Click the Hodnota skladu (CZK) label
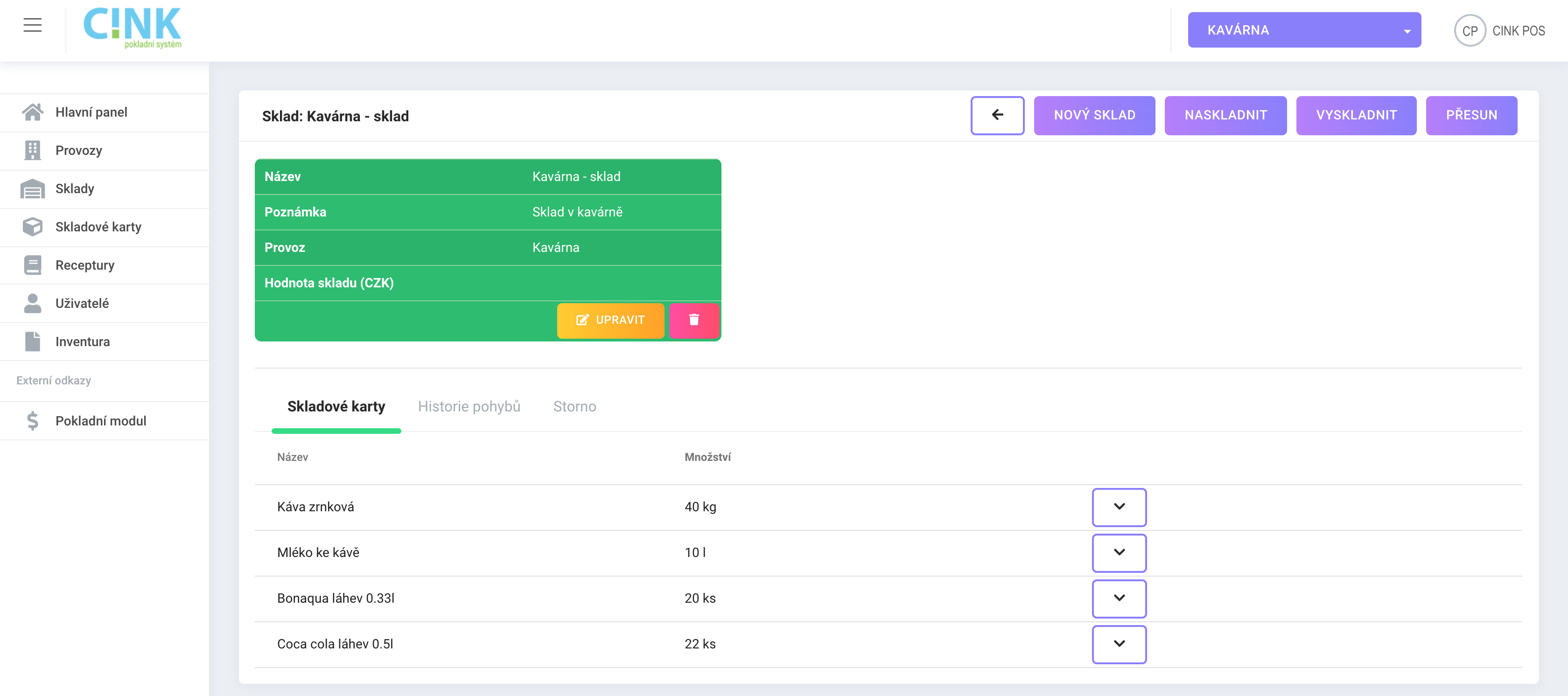The image size is (1568, 696). 329,283
